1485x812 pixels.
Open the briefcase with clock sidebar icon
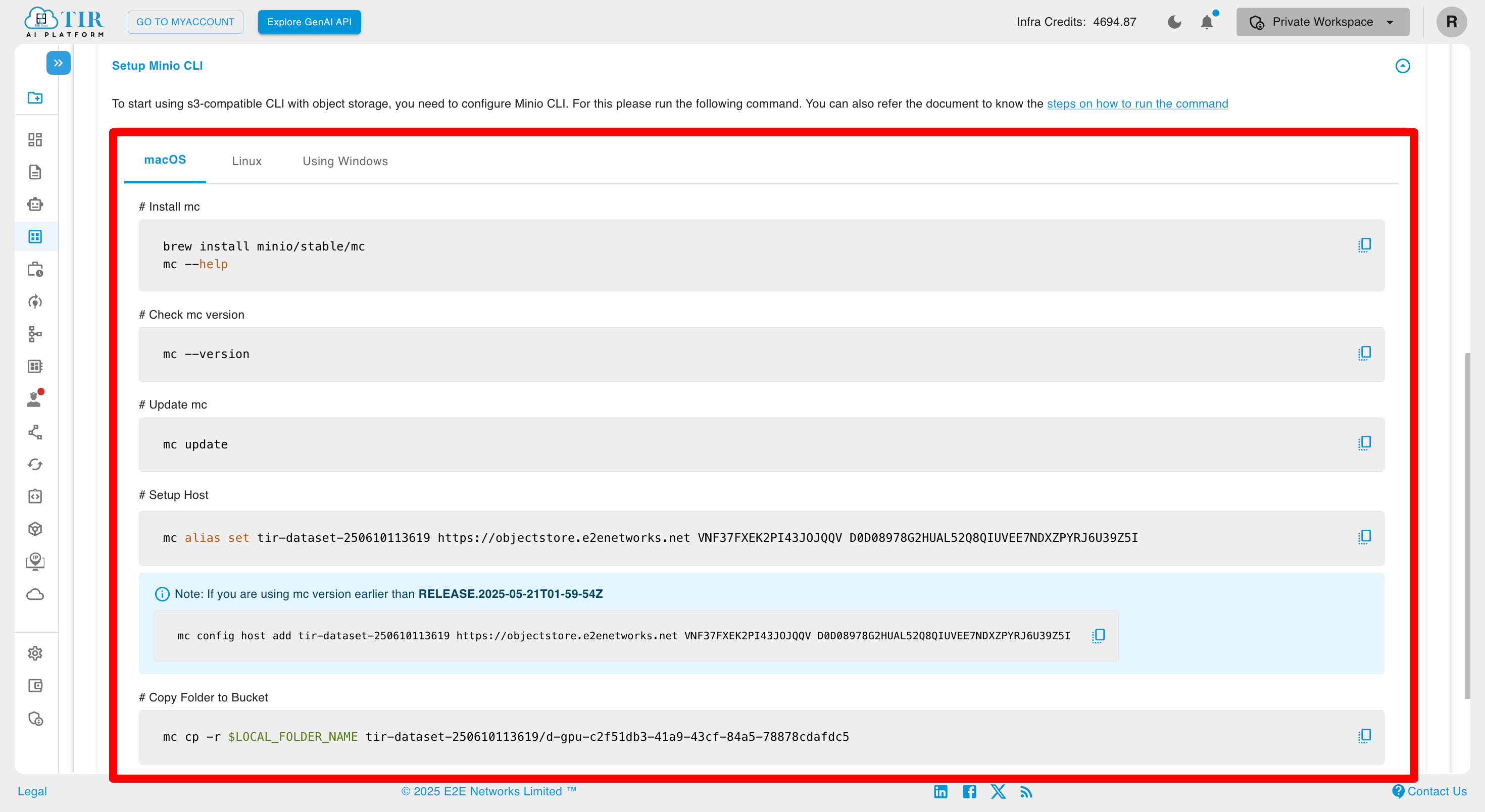tap(35, 269)
